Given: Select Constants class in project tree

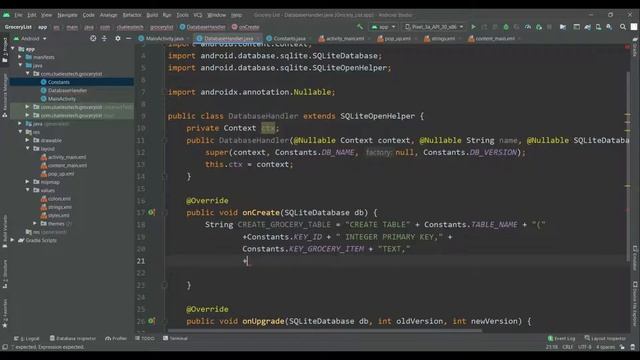Looking at the screenshot, I should pos(58,82).
